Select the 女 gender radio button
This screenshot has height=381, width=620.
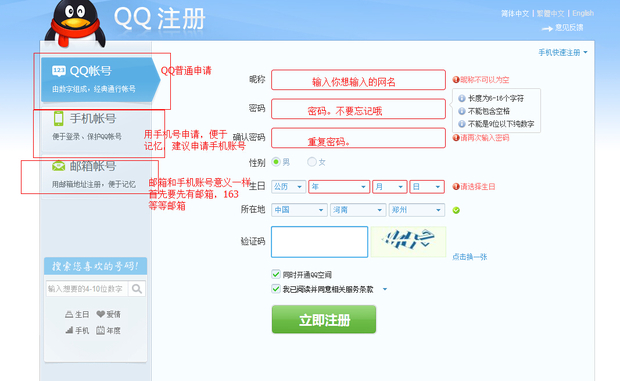(312, 162)
